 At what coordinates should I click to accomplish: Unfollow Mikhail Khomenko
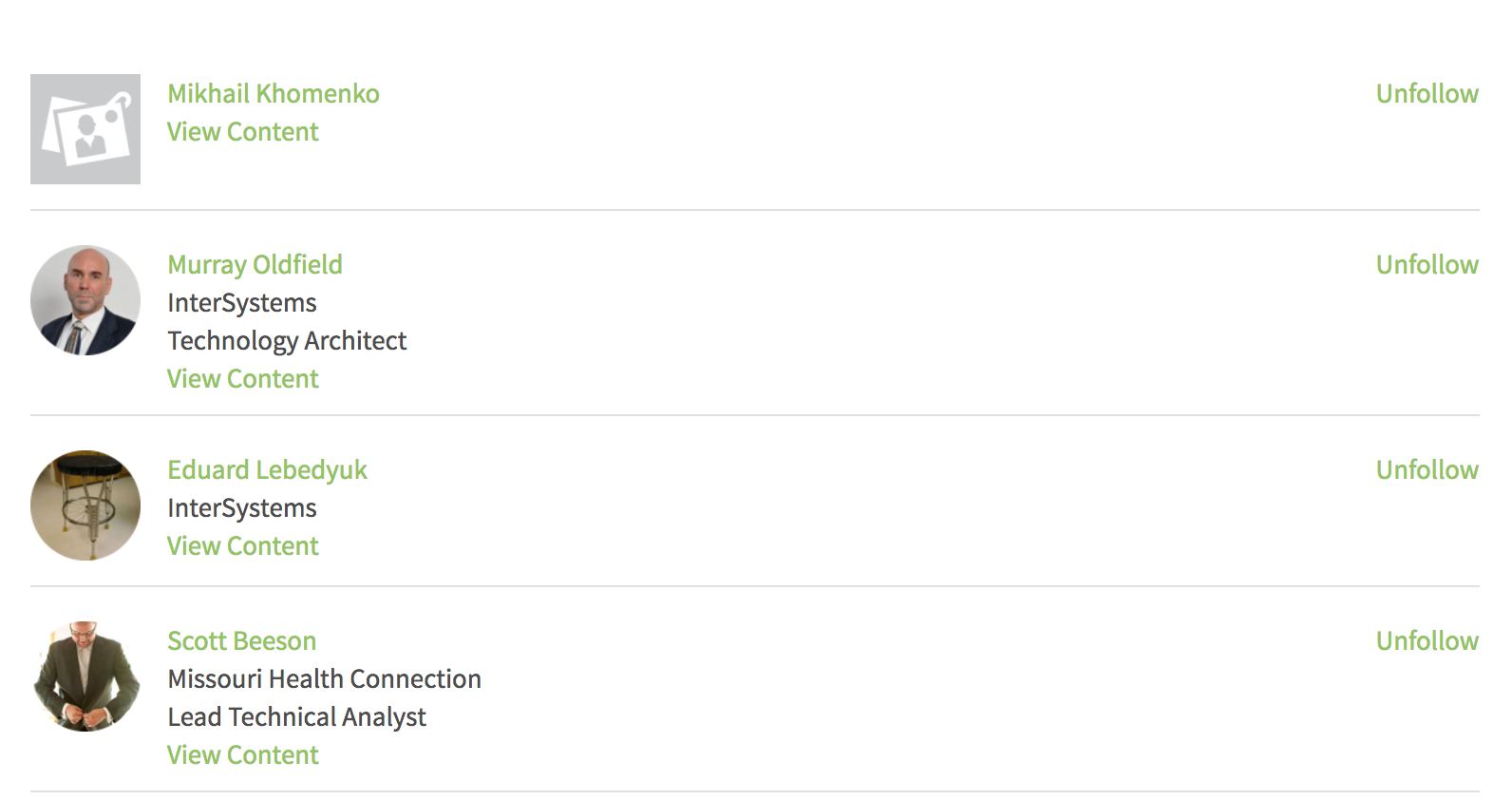[1427, 93]
